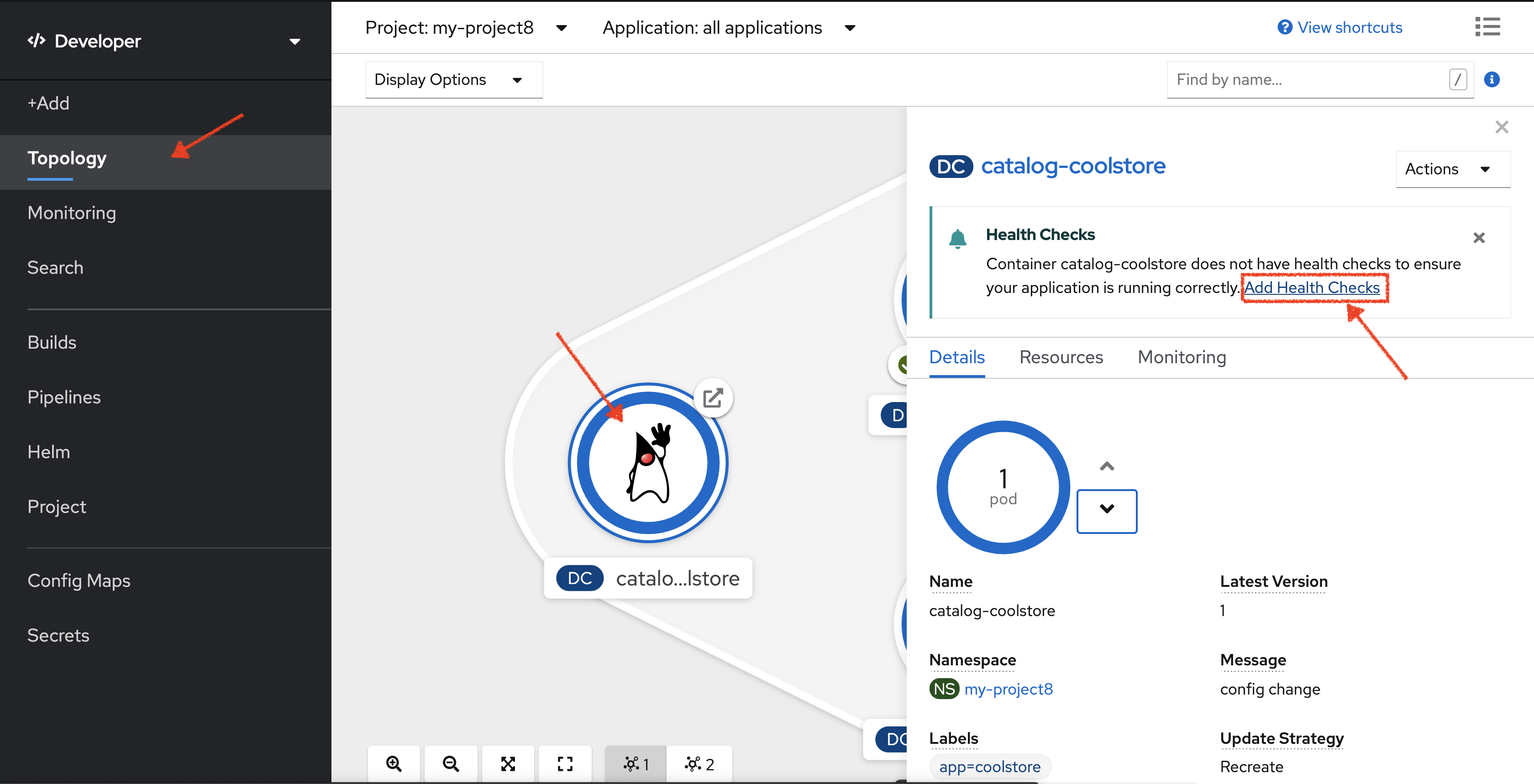
Task: Click the Pipelines icon in sidebar
Action: coord(64,396)
